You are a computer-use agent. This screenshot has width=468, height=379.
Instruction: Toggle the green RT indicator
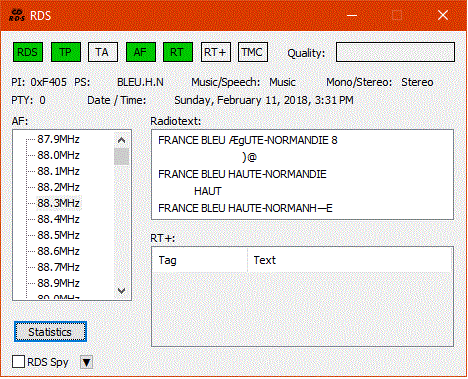point(178,52)
